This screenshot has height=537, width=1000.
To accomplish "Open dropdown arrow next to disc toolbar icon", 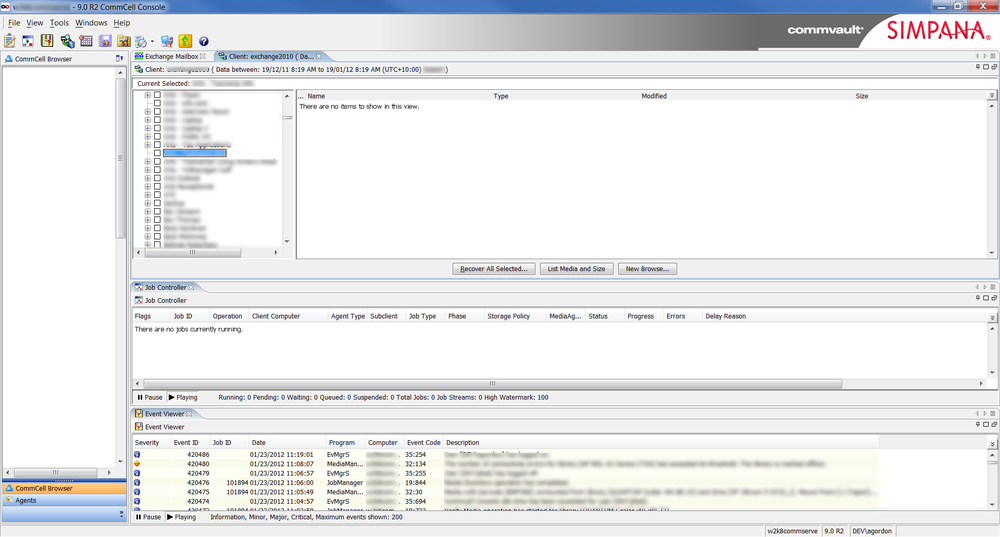I will pos(152,42).
